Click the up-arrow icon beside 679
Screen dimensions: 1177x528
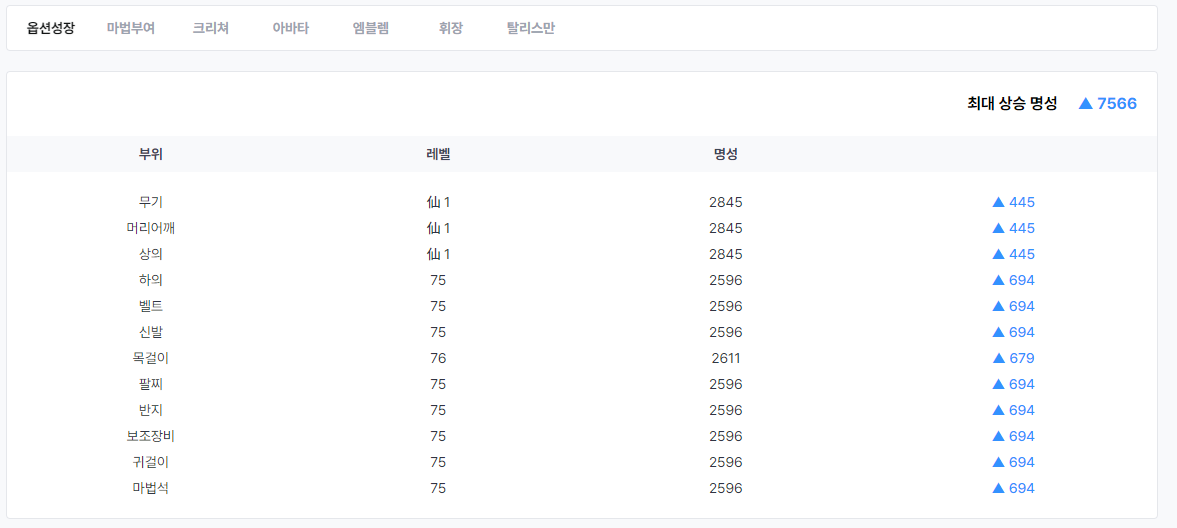[x=998, y=358]
